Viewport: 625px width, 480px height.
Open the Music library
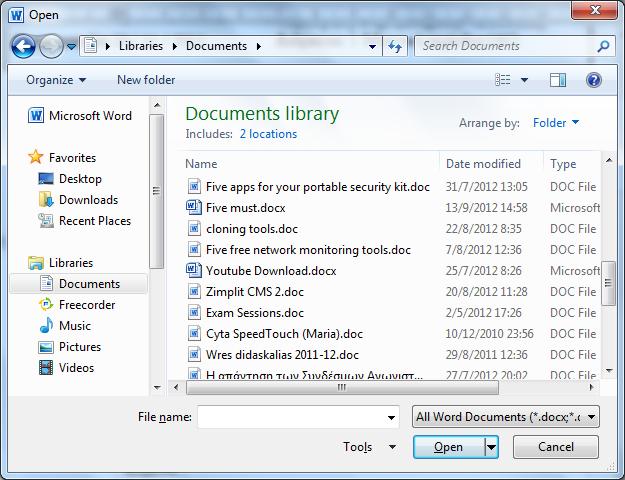coord(65,326)
